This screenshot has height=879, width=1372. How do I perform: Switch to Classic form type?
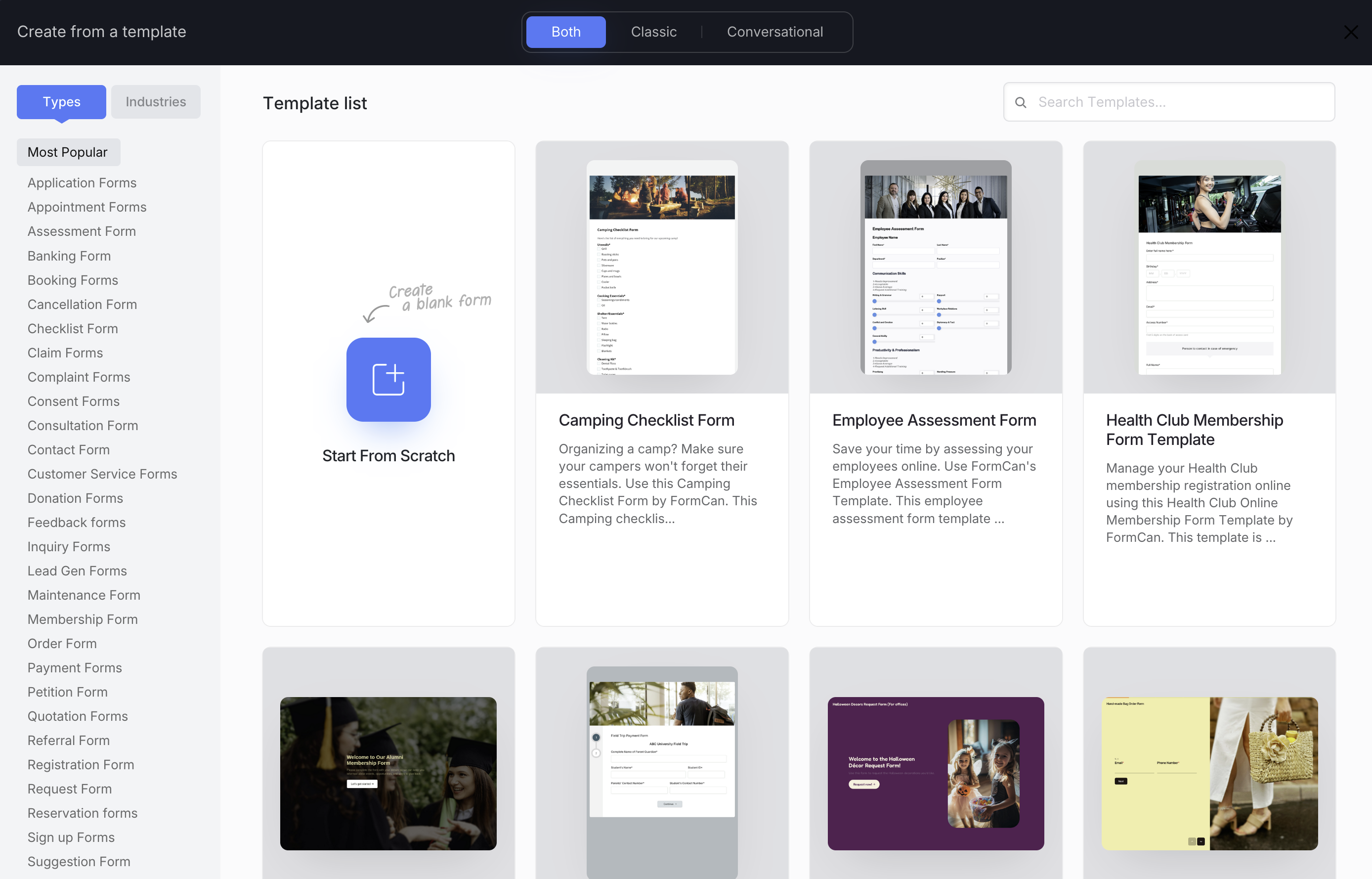[653, 32]
